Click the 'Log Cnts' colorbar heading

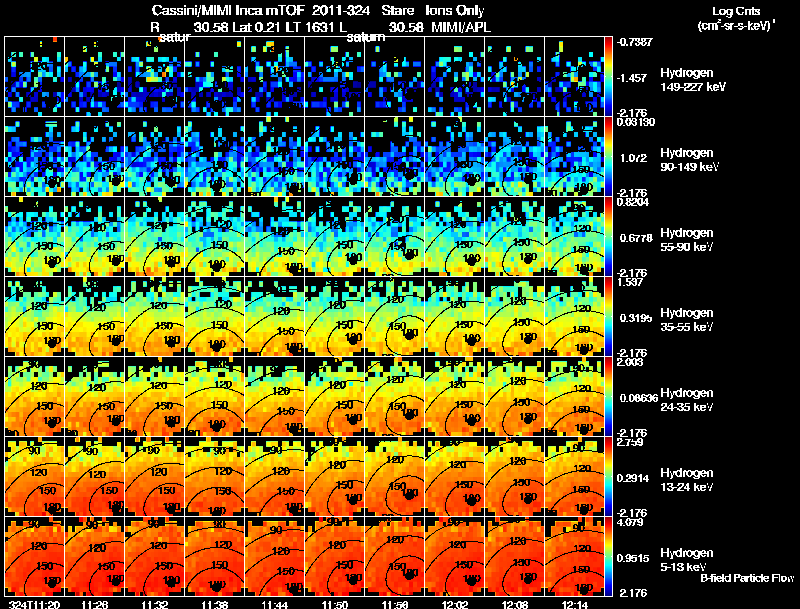(x=736, y=11)
